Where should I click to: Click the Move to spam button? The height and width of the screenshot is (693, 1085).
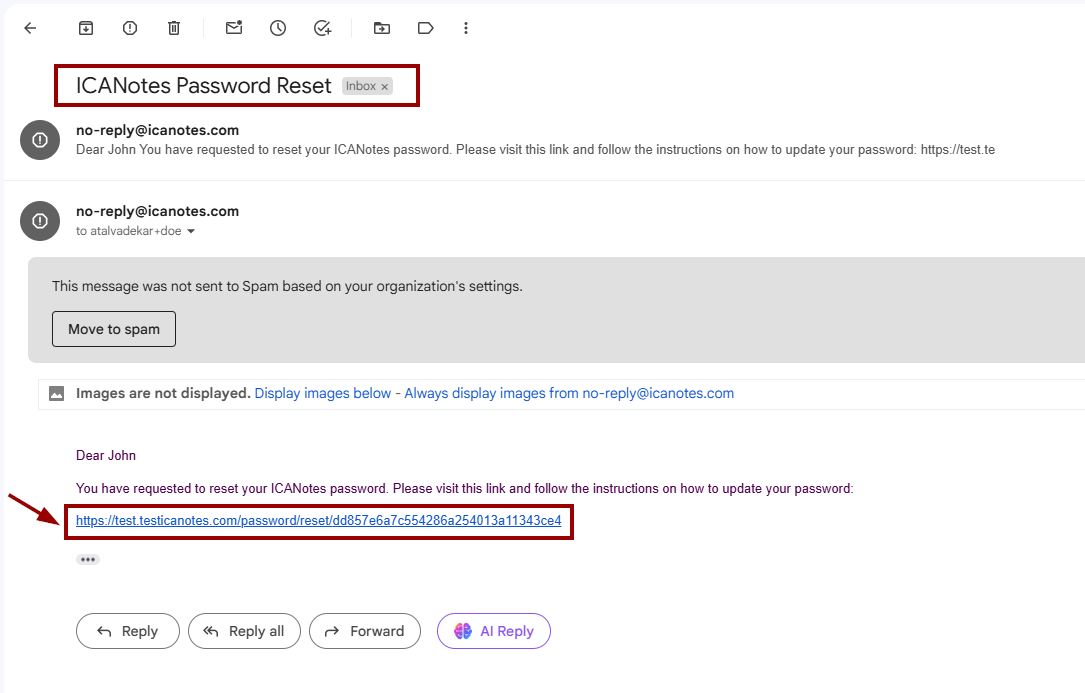[114, 329]
